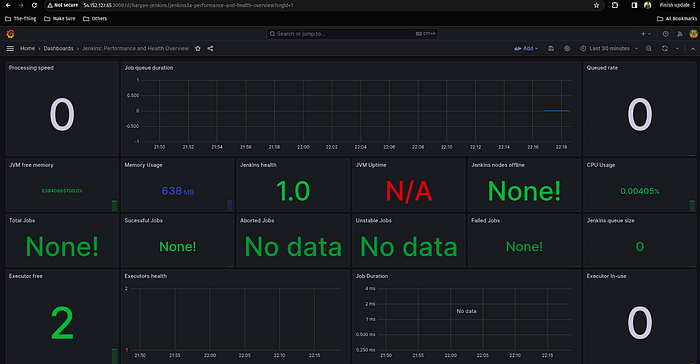This screenshot has height=364, width=700.
Task: Open browser extensions icon
Action: [x=615, y=5]
